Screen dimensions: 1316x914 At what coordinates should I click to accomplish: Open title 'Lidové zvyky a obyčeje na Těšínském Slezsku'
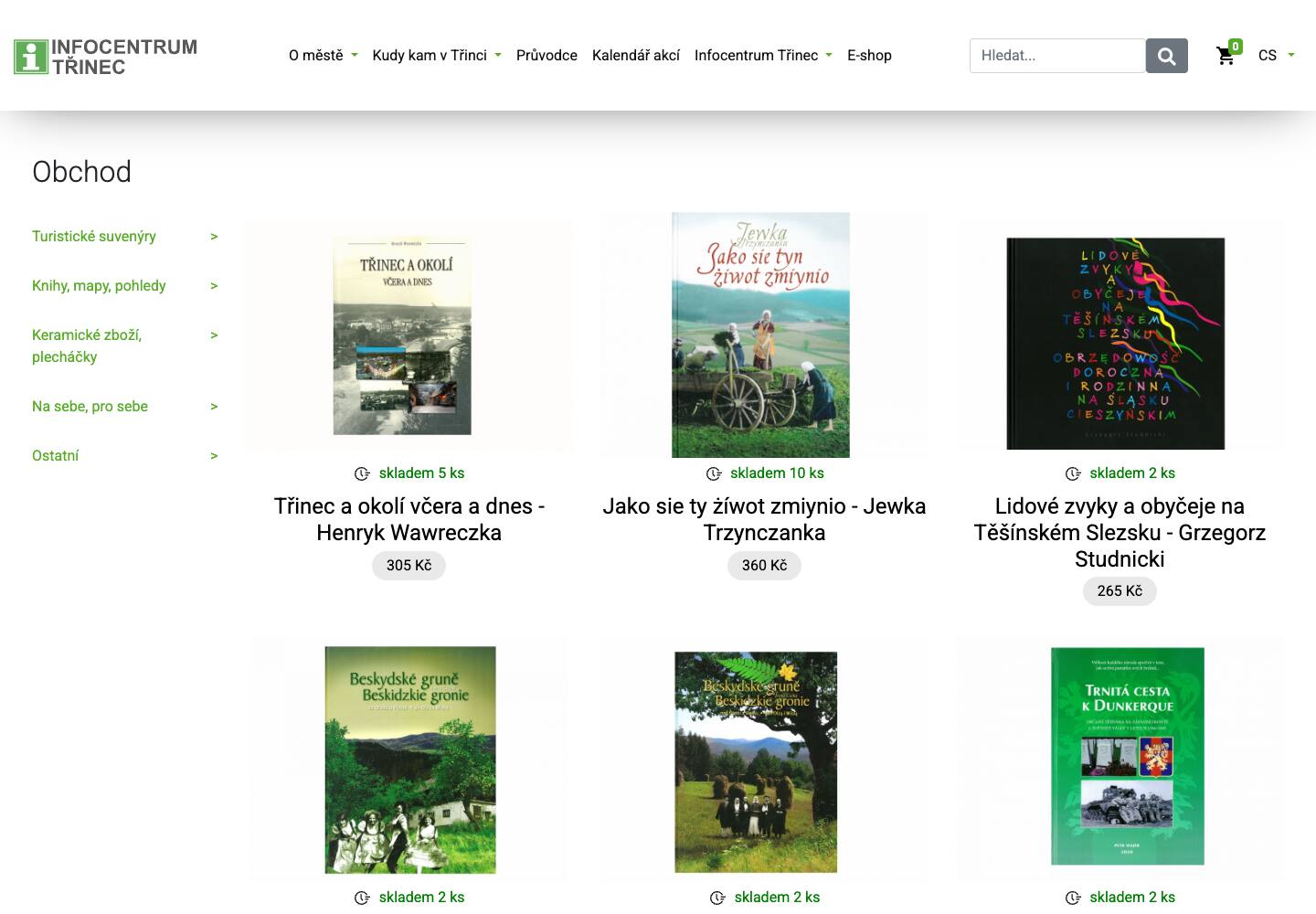pyautogui.click(x=1120, y=532)
